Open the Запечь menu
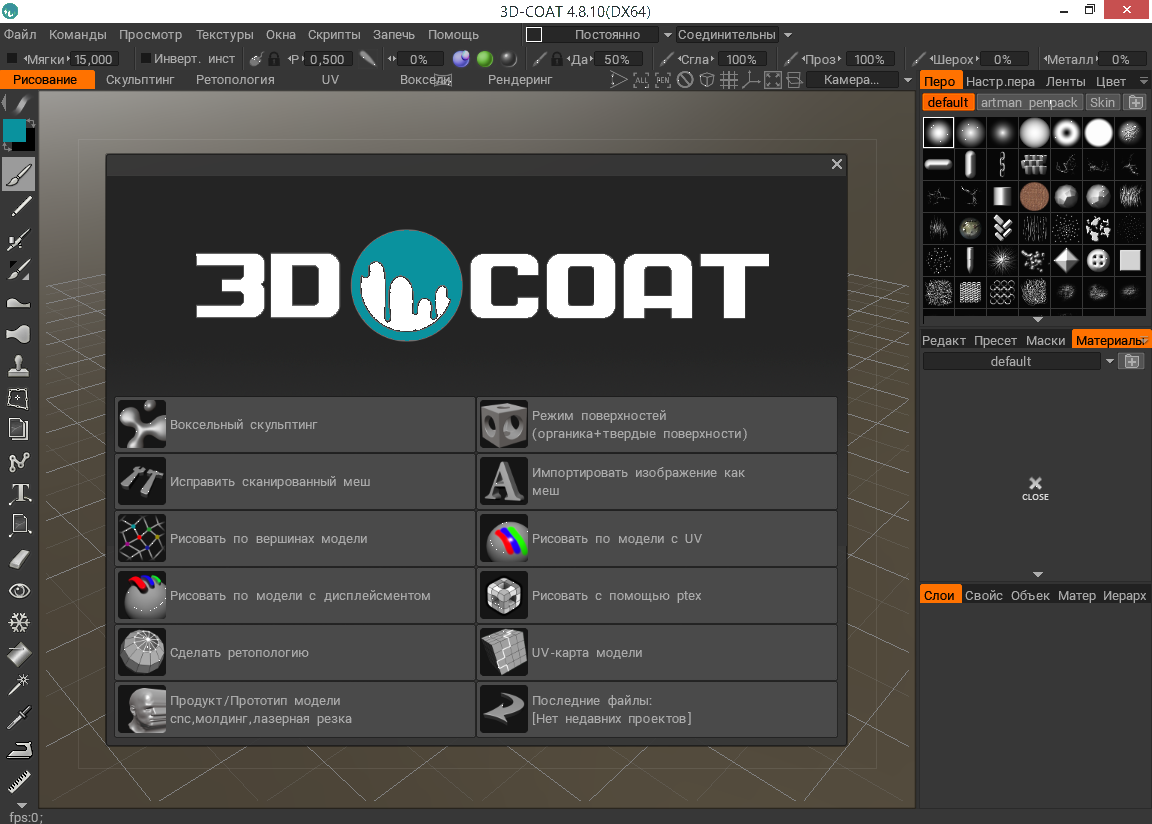 393,35
